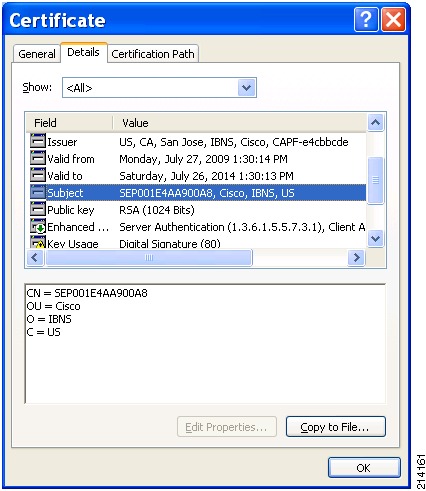Click the Help question mark button
This screenshot has height=491, width=426.
[366, 20]
